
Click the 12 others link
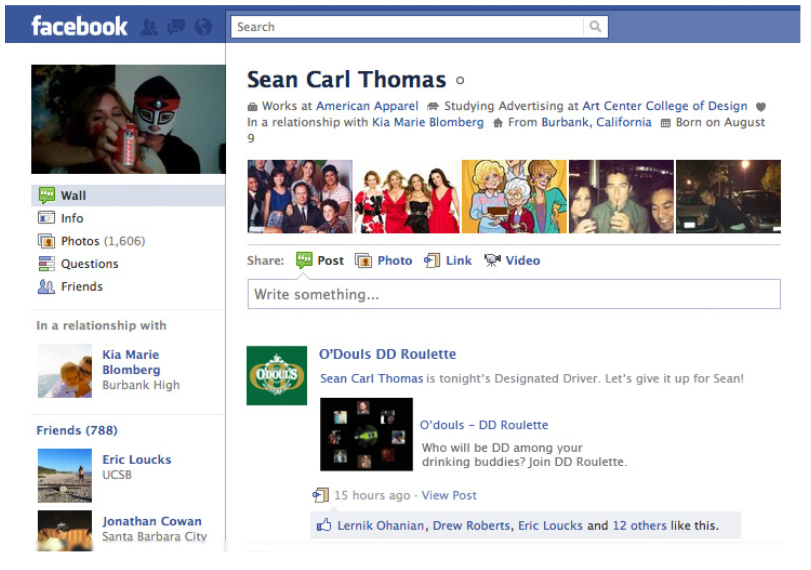(640, 526)
